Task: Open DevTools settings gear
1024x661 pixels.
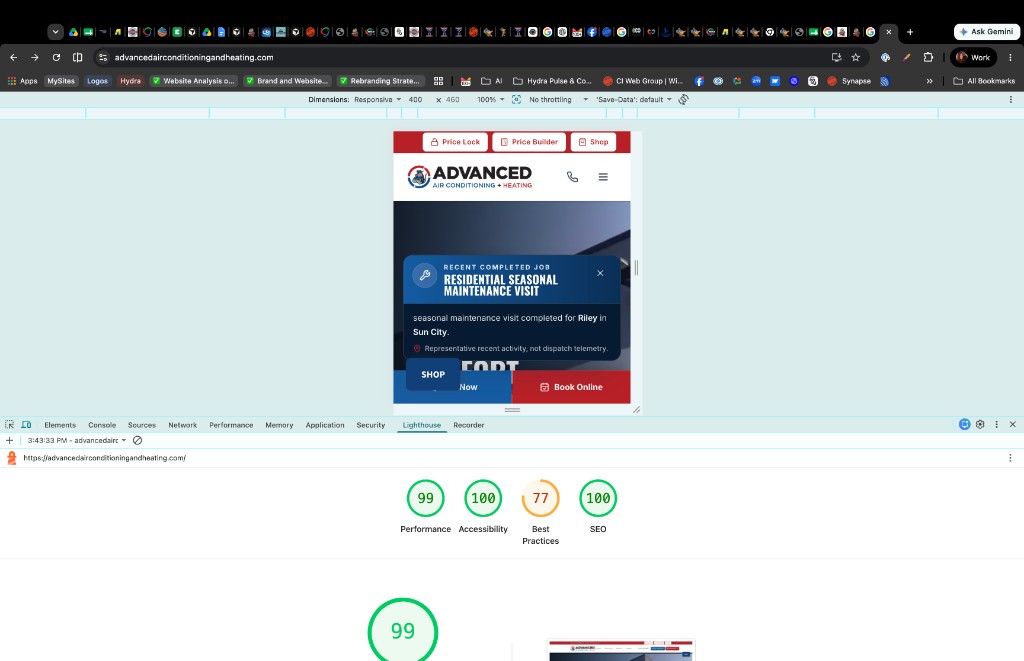Action: (980, 425)
